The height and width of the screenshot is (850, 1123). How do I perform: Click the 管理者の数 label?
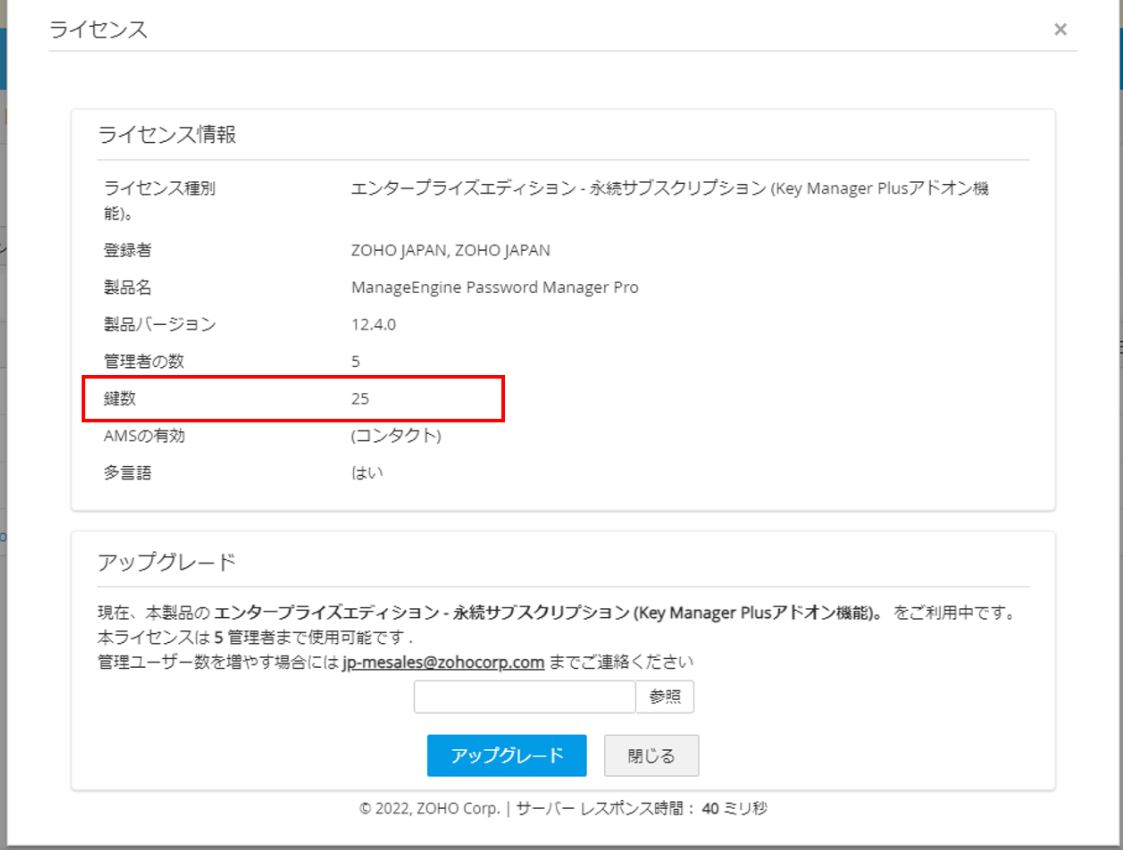click(144, 362)
